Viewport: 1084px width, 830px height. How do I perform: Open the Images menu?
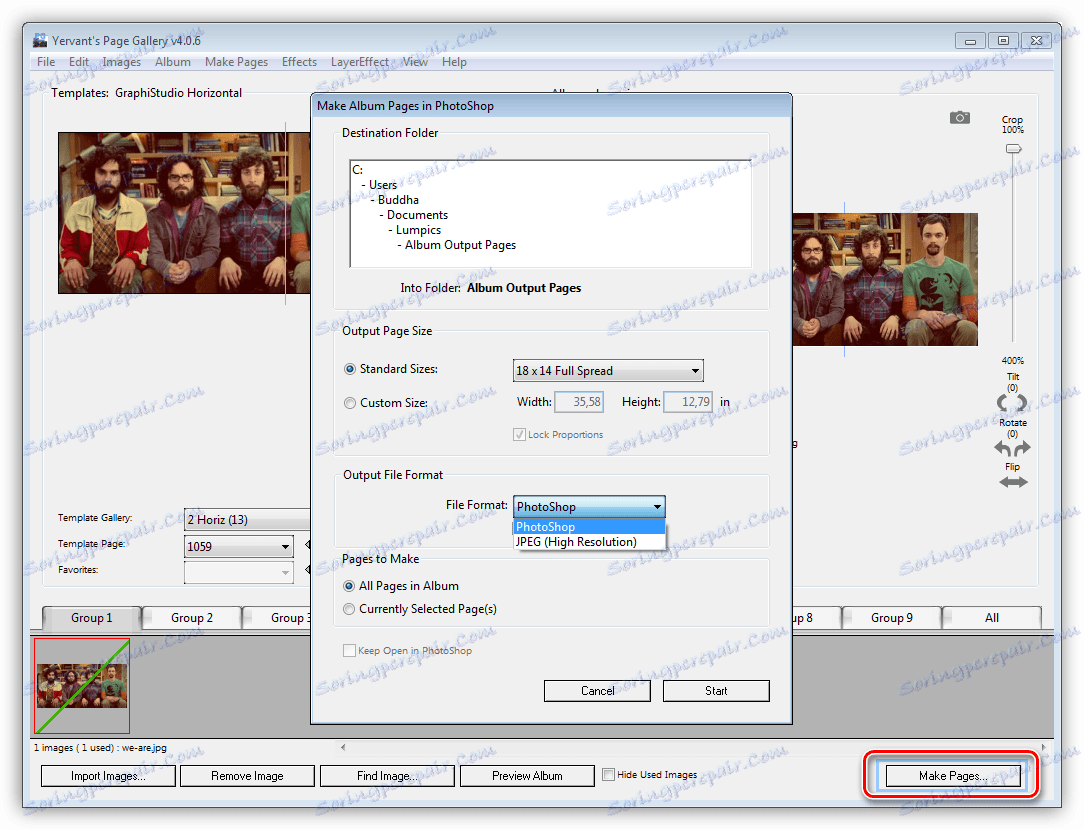pos(122,62)
